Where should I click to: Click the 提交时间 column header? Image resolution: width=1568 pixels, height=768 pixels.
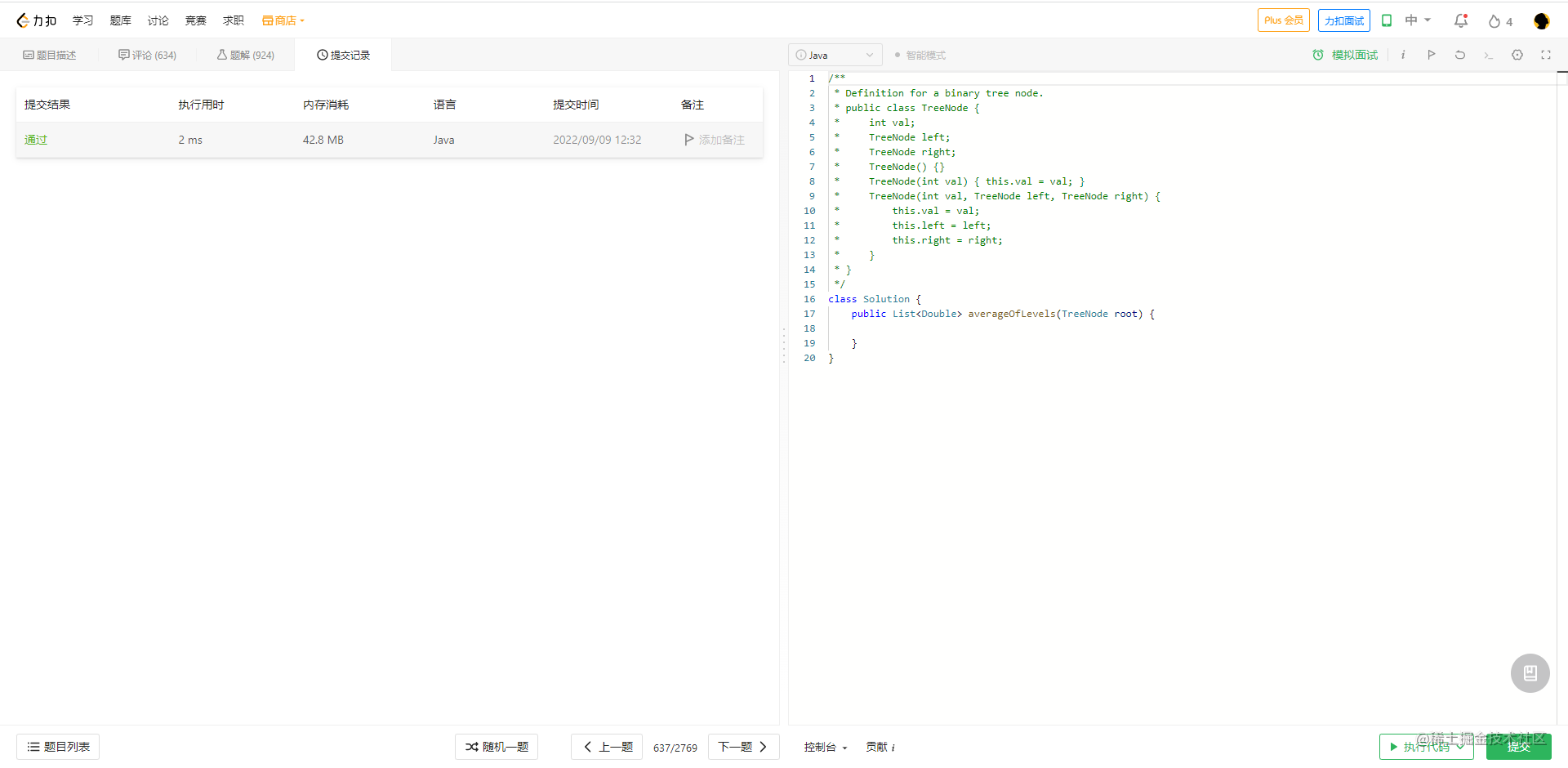point(576,105)
